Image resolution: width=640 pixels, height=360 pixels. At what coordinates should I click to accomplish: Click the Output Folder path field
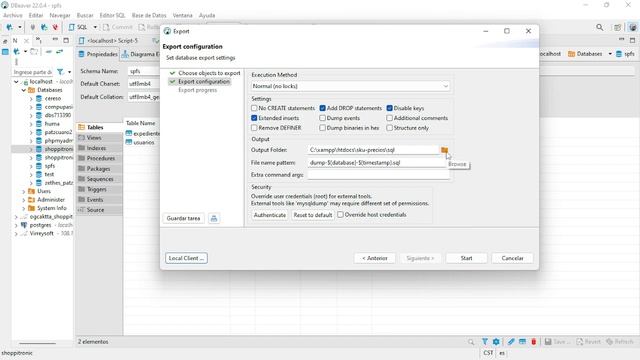tap(373, 150)
